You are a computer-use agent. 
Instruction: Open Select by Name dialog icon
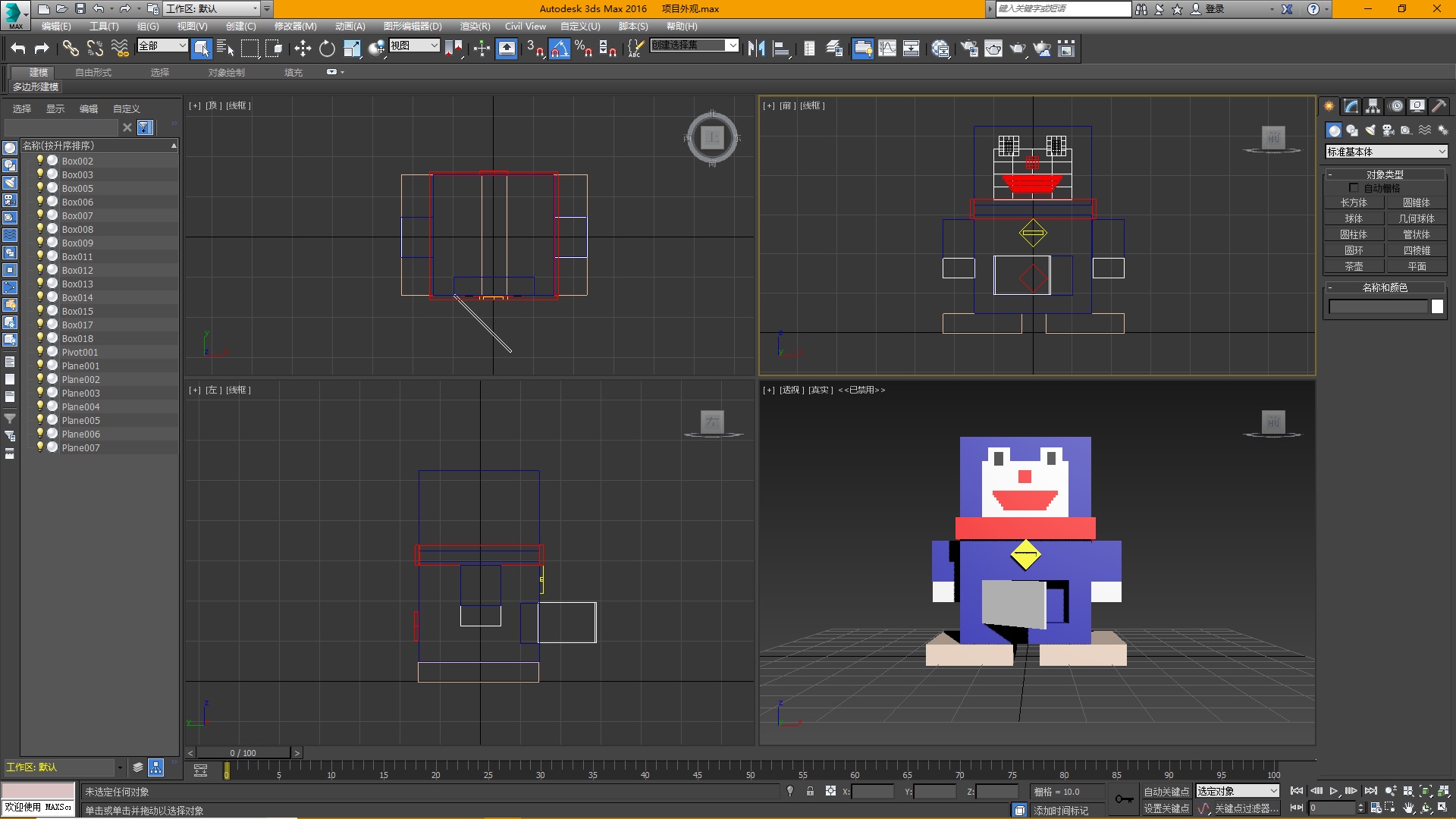click(225, 49)
